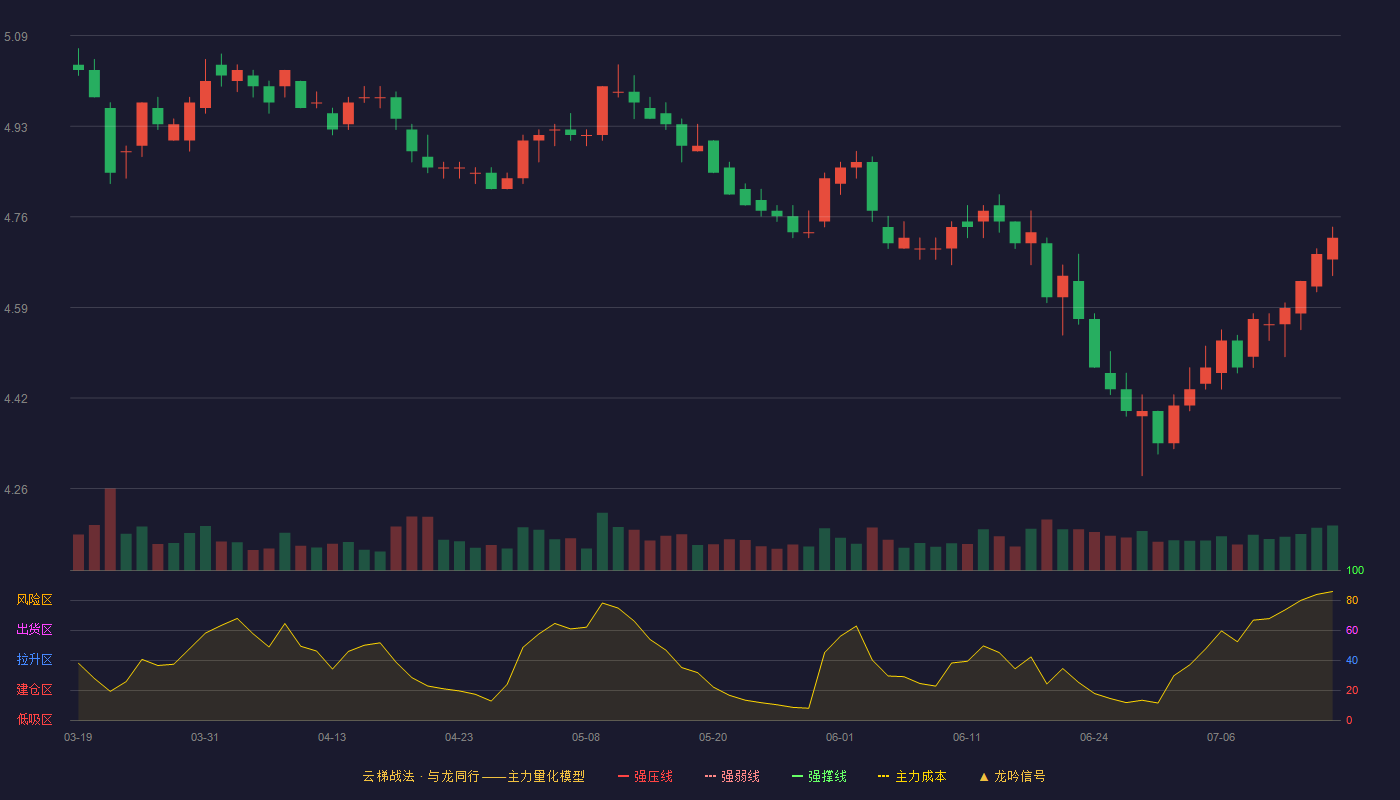The width and height of the screenshot is (1400, 800).
Task: Select the 拉升区 zone label
Action: 34,660
